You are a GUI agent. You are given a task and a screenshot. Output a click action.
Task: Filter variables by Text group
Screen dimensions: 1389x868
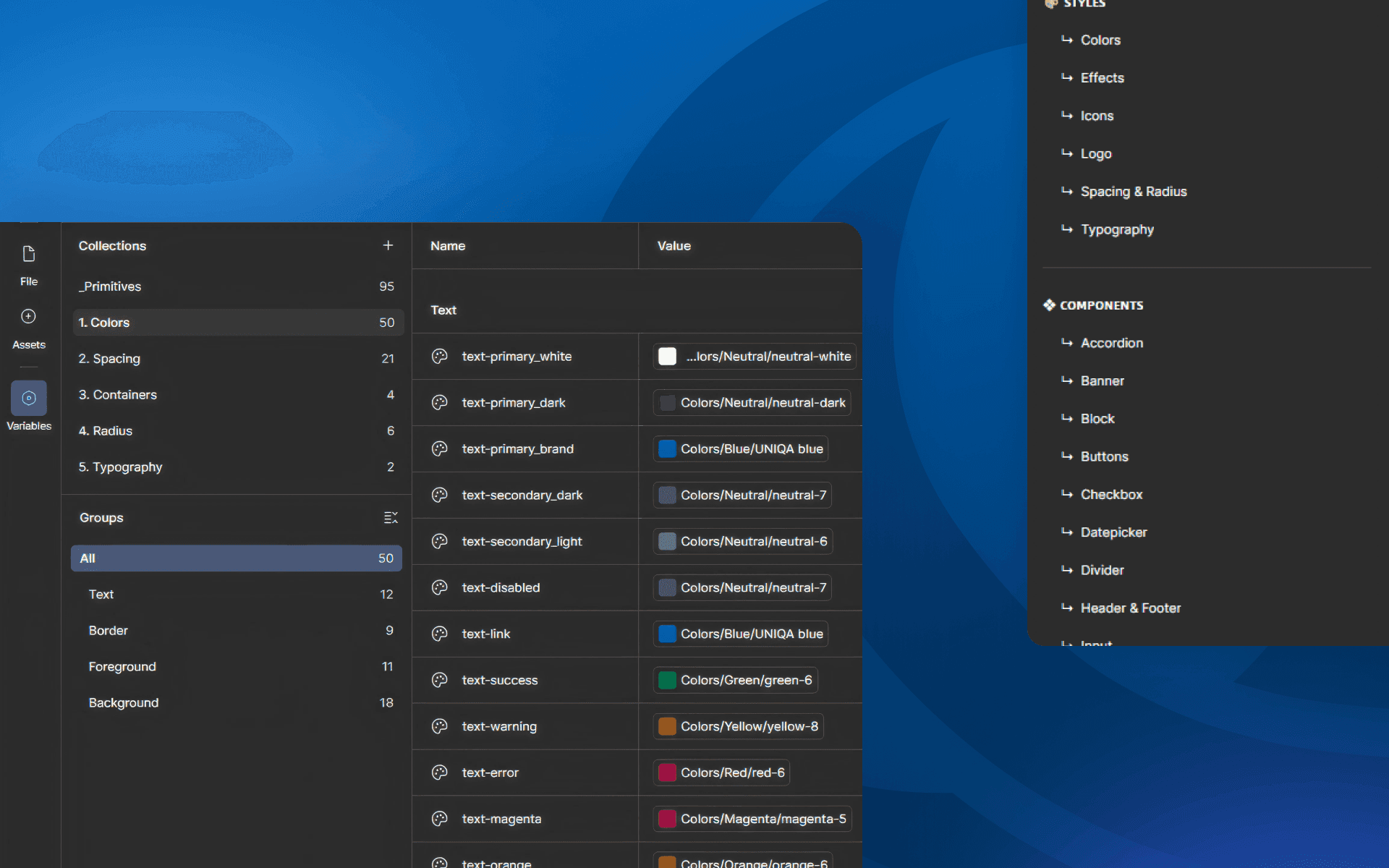point(237,595)
